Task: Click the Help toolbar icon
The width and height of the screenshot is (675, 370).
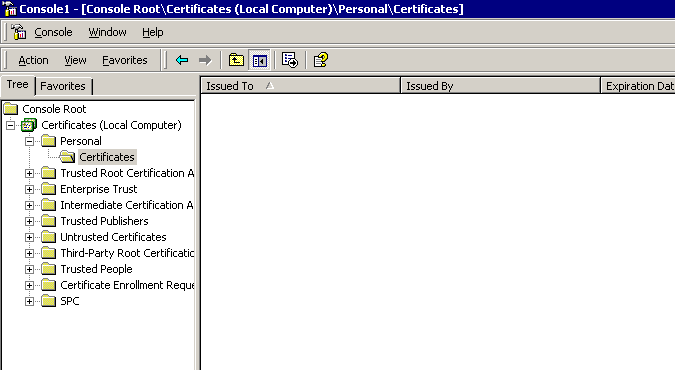Action: click(x=321, y=60)
